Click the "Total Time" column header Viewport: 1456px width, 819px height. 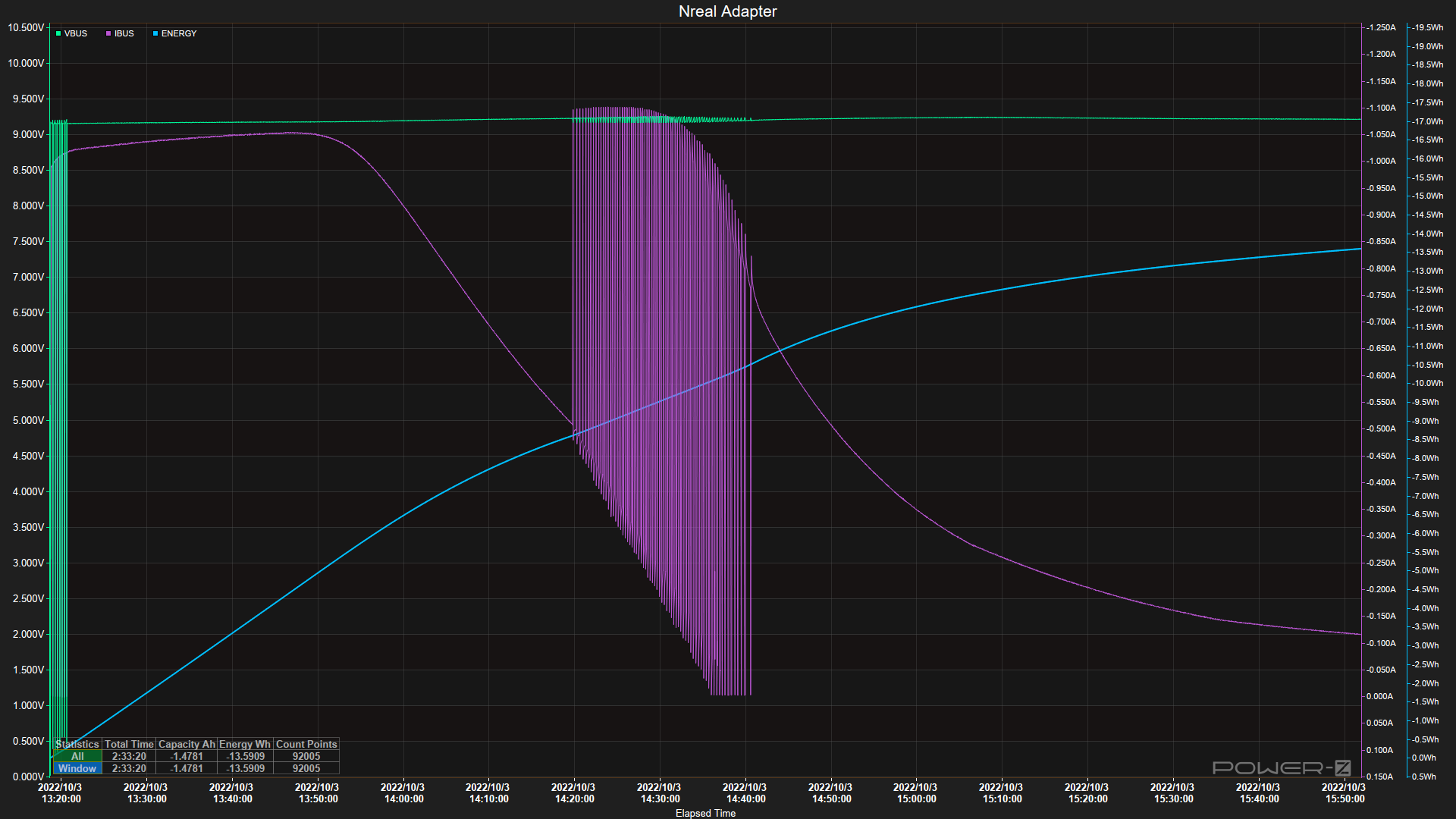[129, 745]
